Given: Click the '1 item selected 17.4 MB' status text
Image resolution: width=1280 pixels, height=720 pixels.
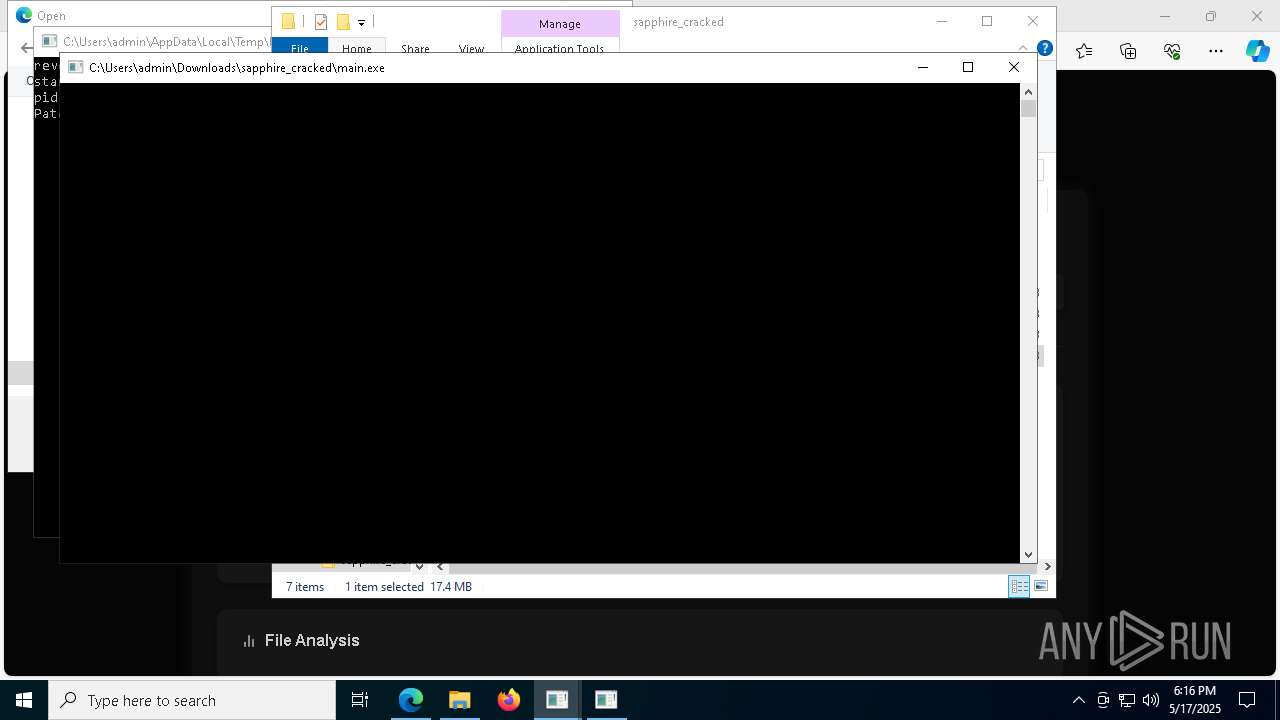Looking at the screenshot, I should (408, 587).
